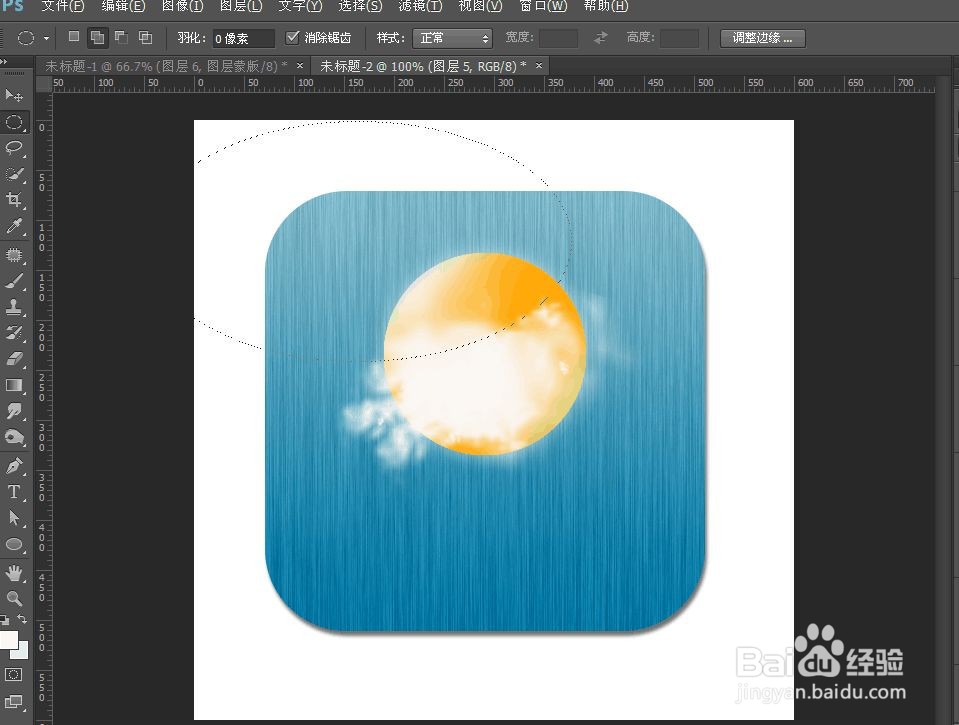
Task: Click the 宽度 width field
Action: (558, 38)
